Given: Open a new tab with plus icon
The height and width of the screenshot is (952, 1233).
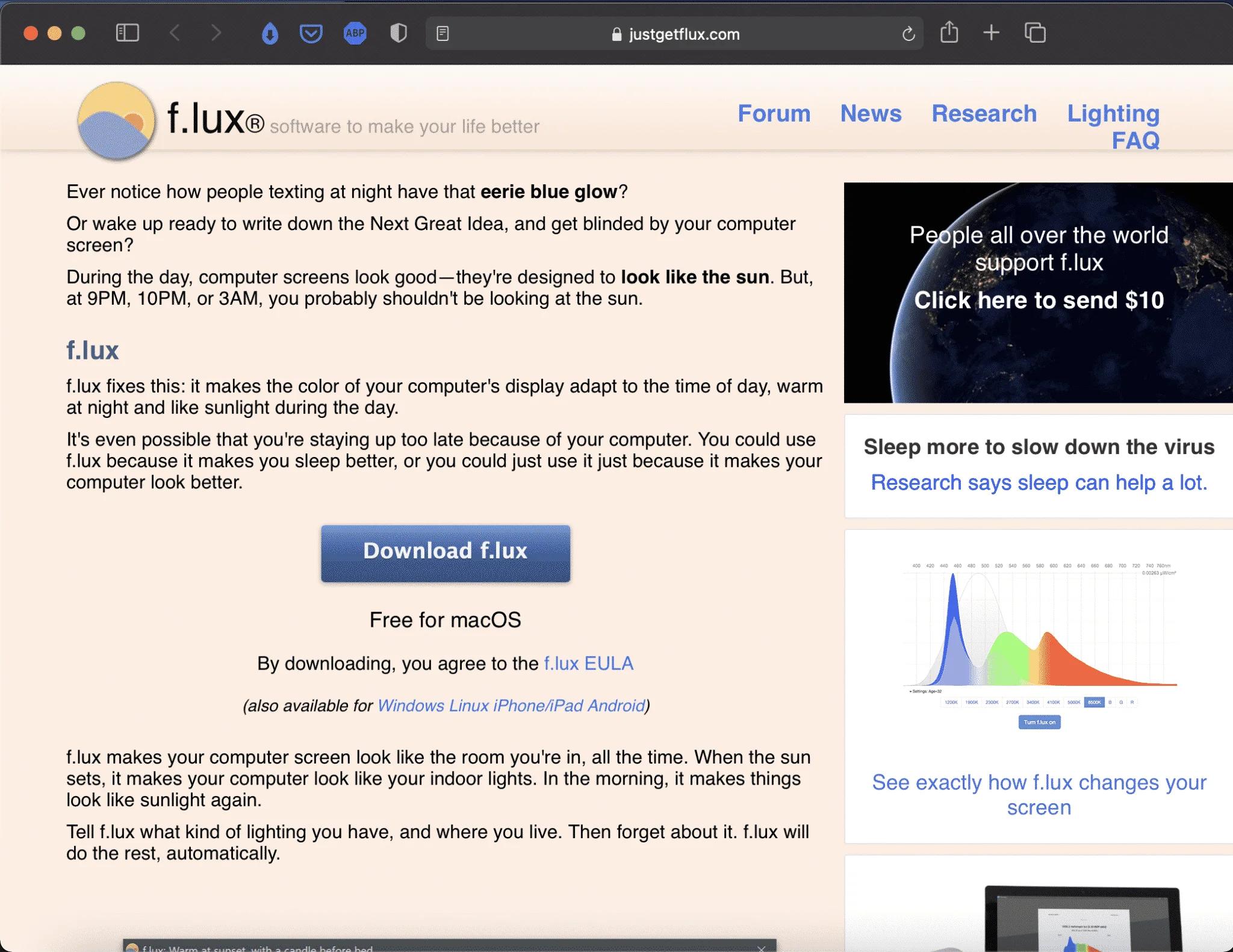Looking at the screenshot, I should tap(991, 33).
